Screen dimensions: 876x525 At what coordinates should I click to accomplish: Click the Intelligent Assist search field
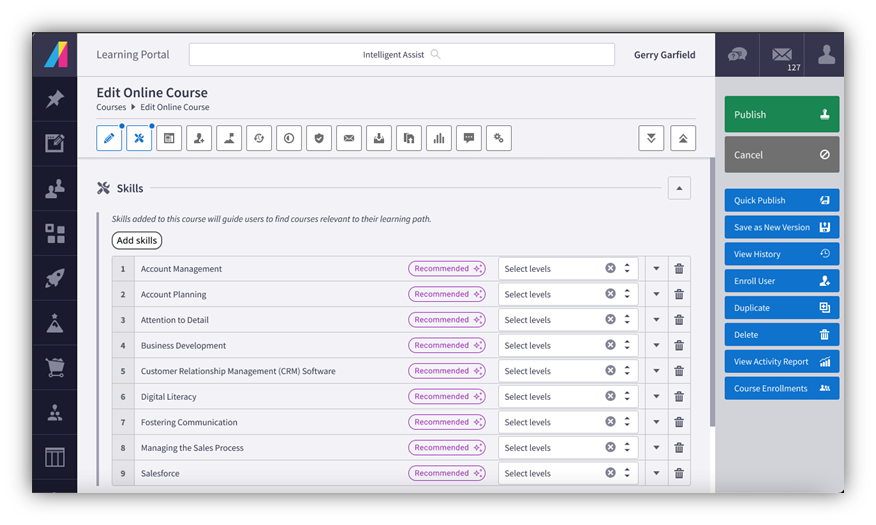pyautogui.click(x=402, y=55)
